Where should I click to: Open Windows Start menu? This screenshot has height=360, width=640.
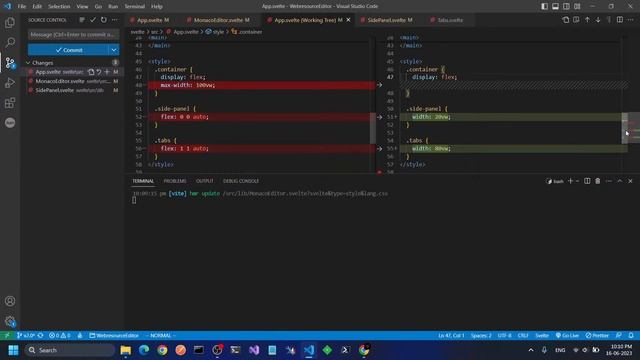click(13, 350)
